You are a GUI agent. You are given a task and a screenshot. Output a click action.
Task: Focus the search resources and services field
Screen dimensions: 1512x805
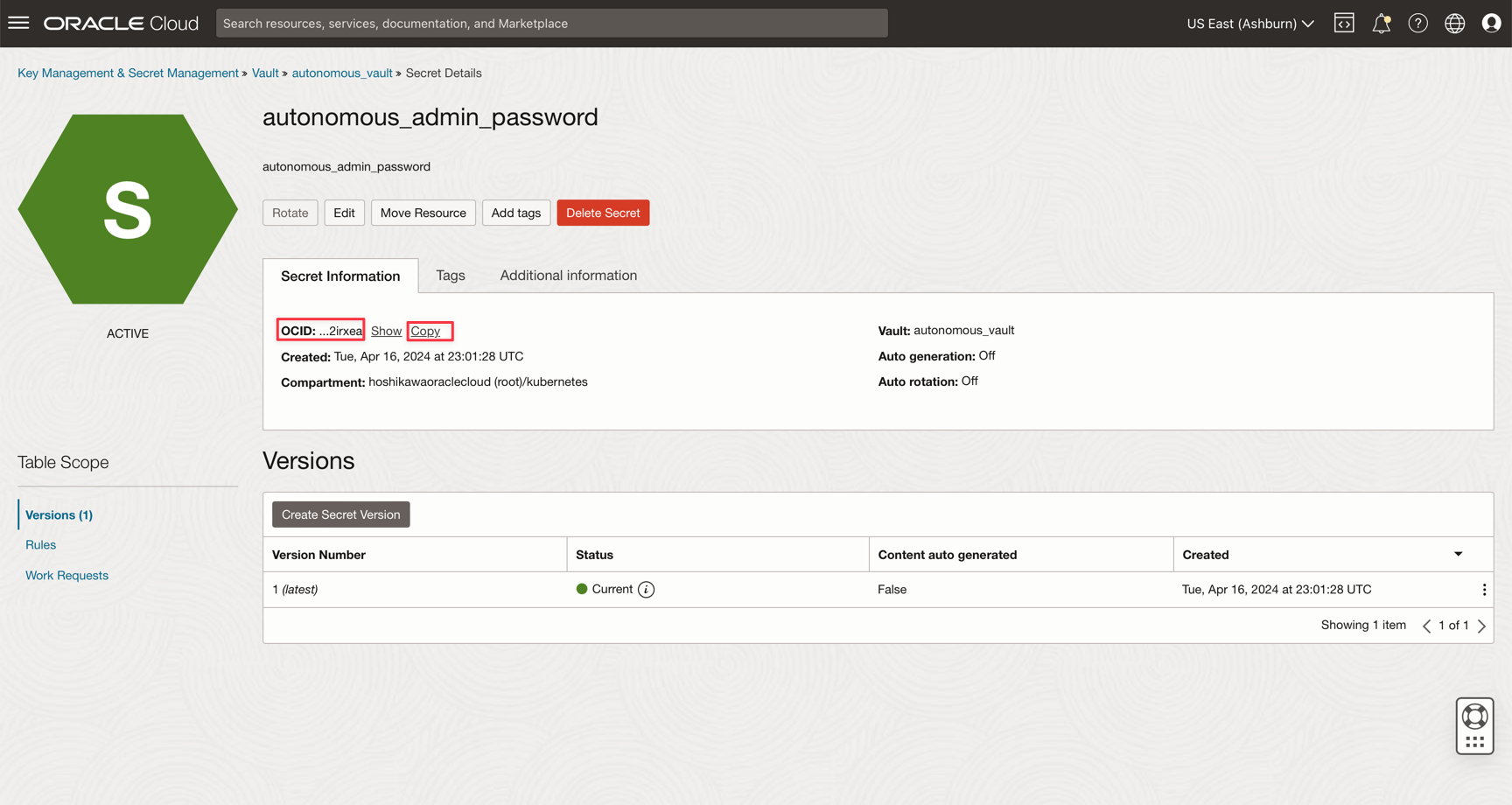click(552, 24)
